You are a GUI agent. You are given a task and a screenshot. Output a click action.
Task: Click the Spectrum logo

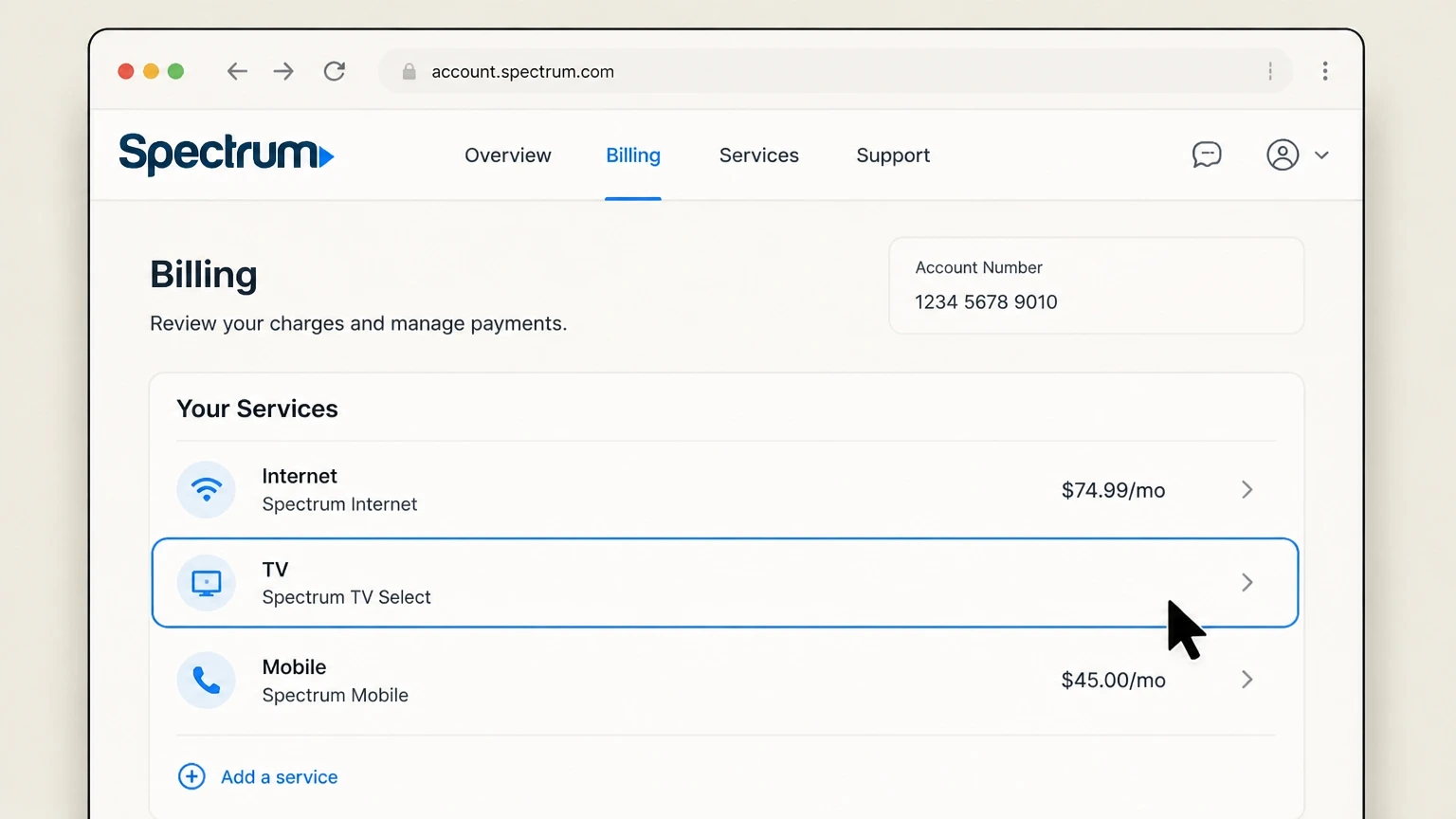(x=227, y=155)
